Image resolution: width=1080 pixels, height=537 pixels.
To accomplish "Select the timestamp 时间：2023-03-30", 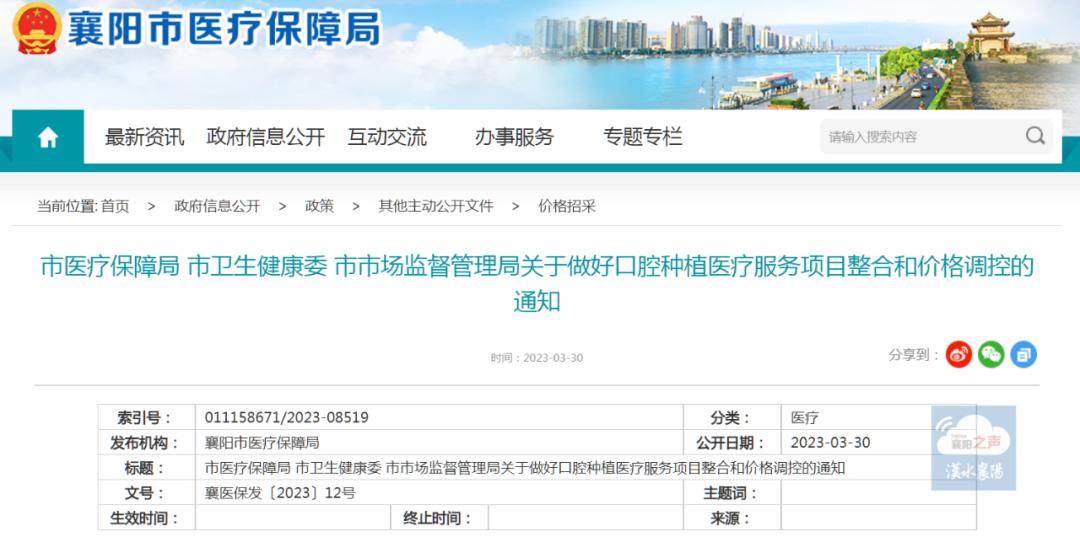I will pyautogui.click(x=537, y=358).
